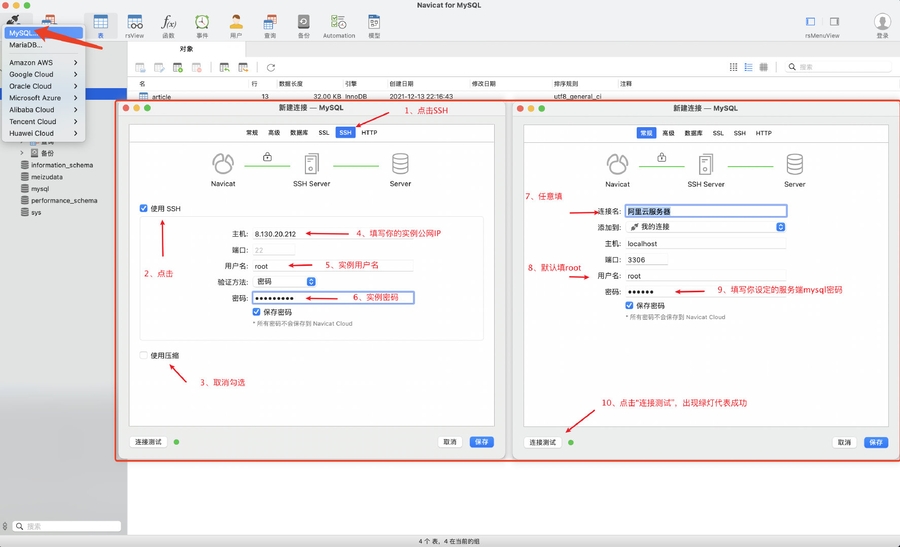The height and width of the screenshot is (547, 900).
Task: Open the 备份 (Backup) toolbar icon
Action: coord(303,24)
